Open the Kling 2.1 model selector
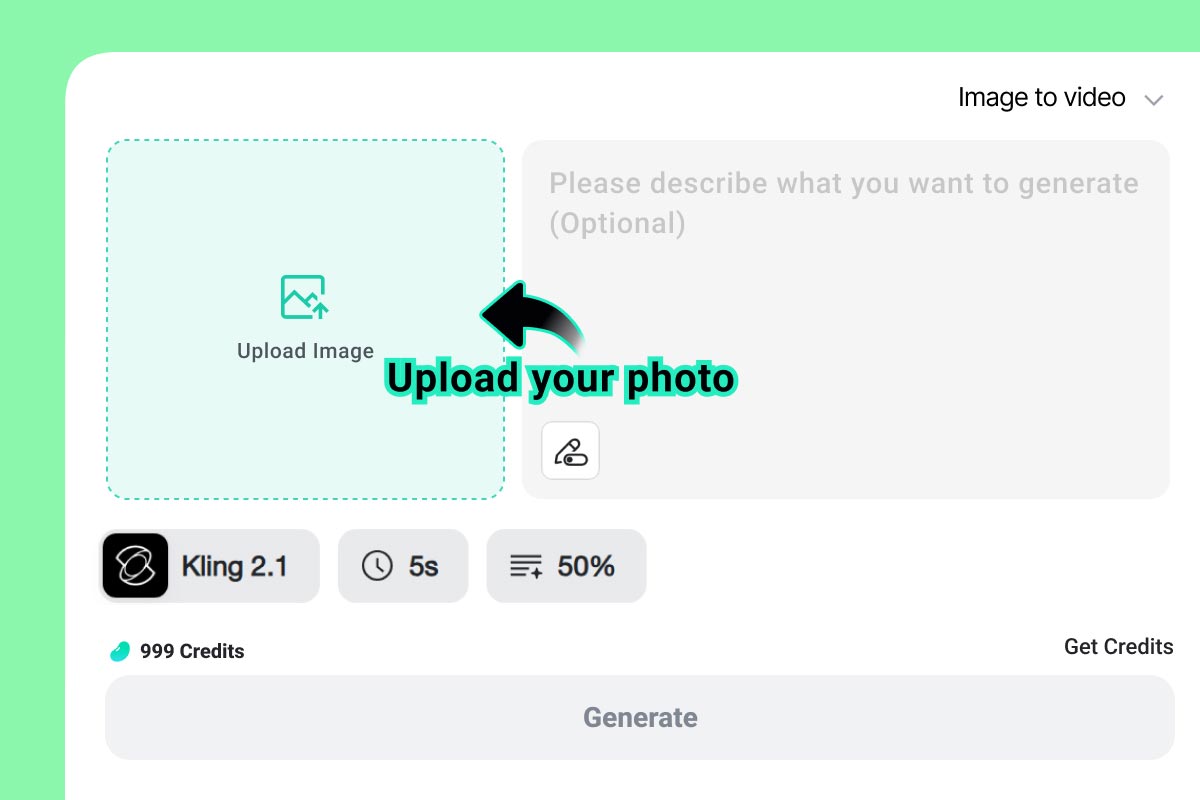 click(x=234, y=566)
